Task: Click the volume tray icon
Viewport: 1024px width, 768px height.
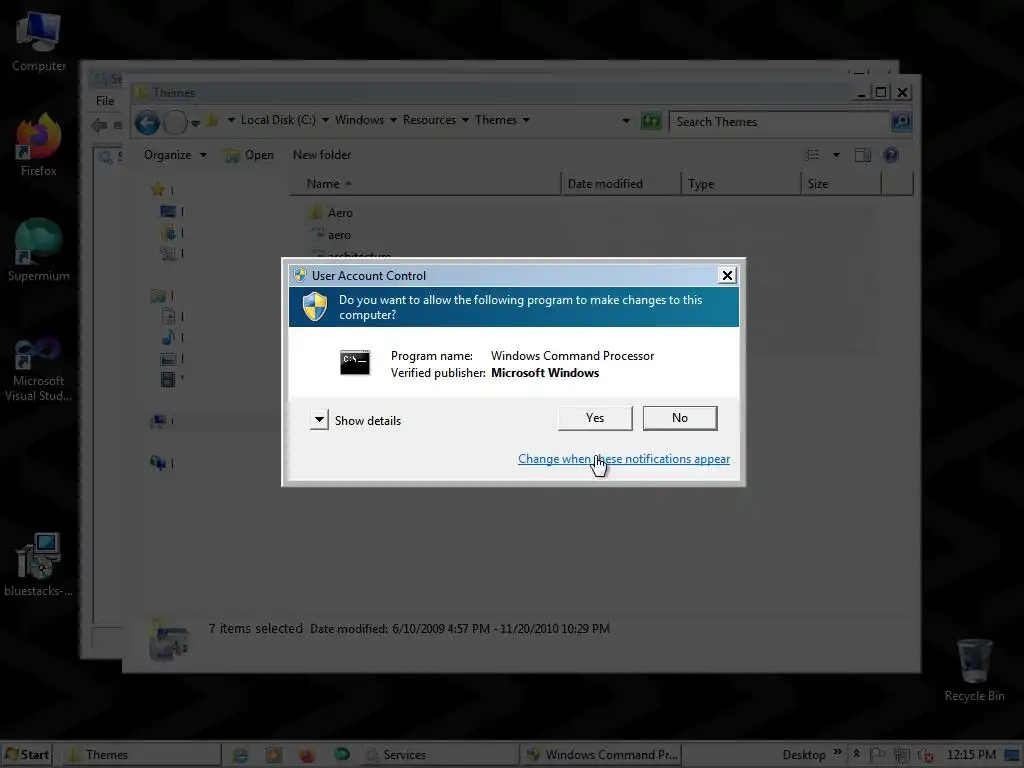Action: point(925,755)
